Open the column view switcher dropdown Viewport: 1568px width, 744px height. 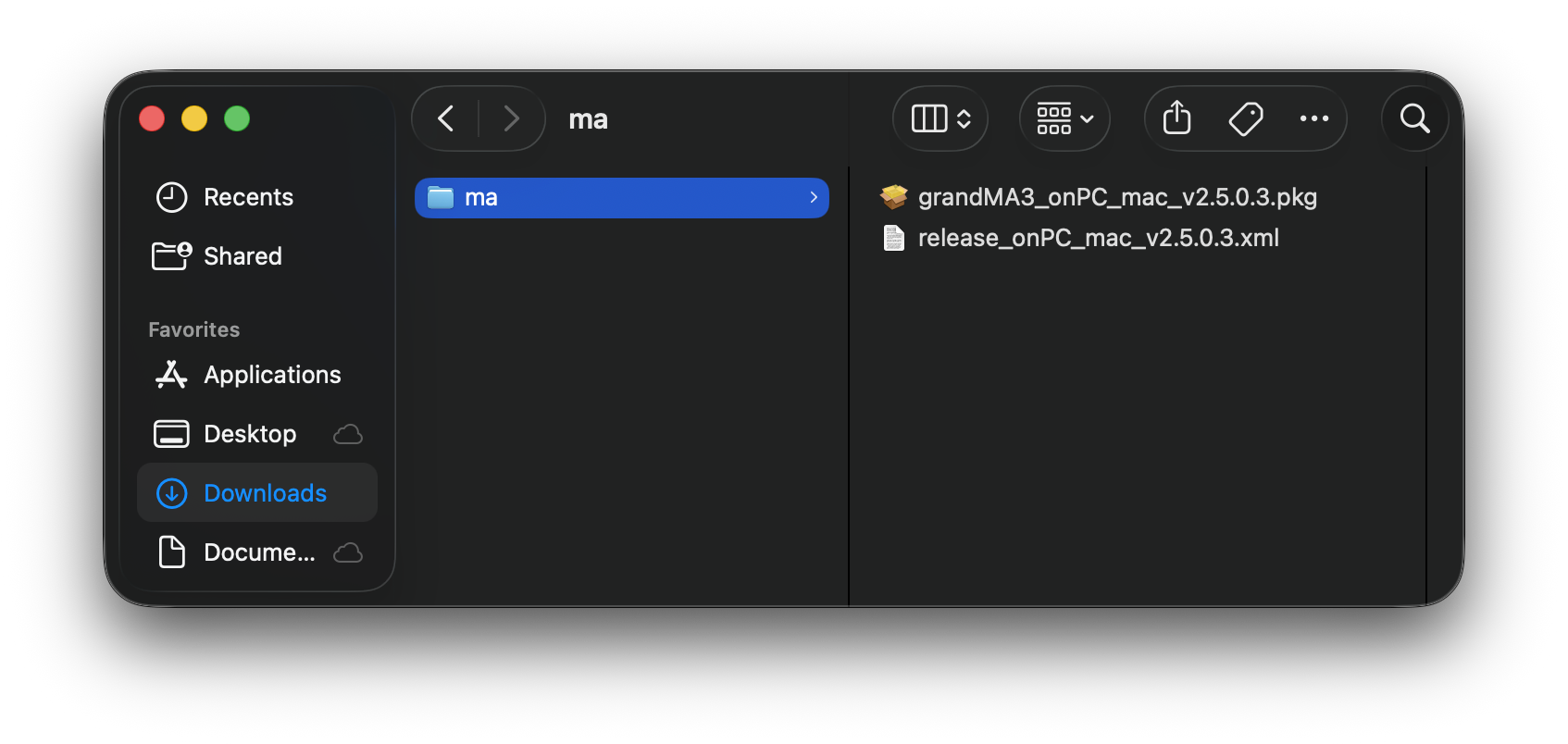(x=940, y=118)
